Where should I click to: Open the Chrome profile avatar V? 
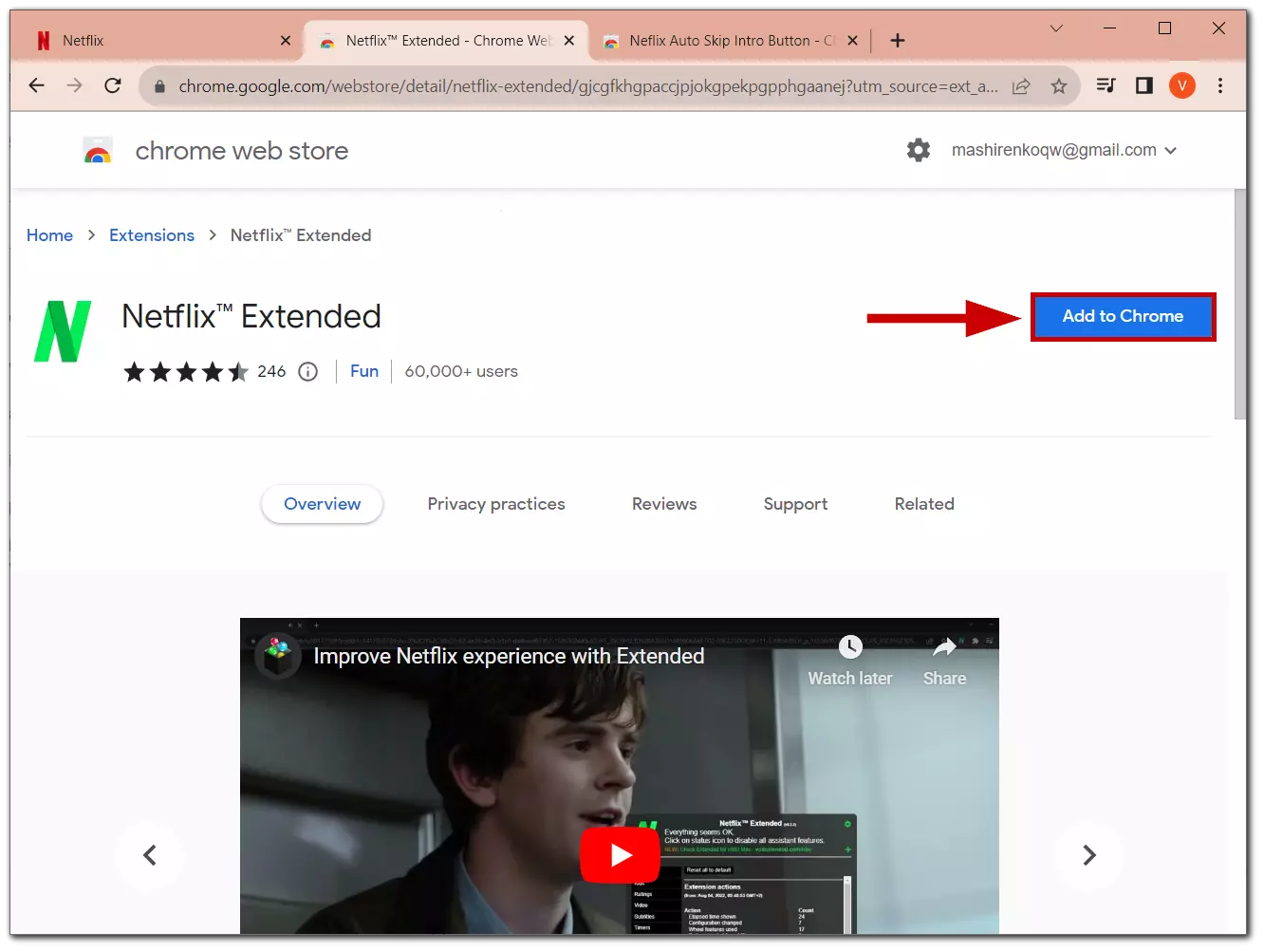pos(1182,85)
